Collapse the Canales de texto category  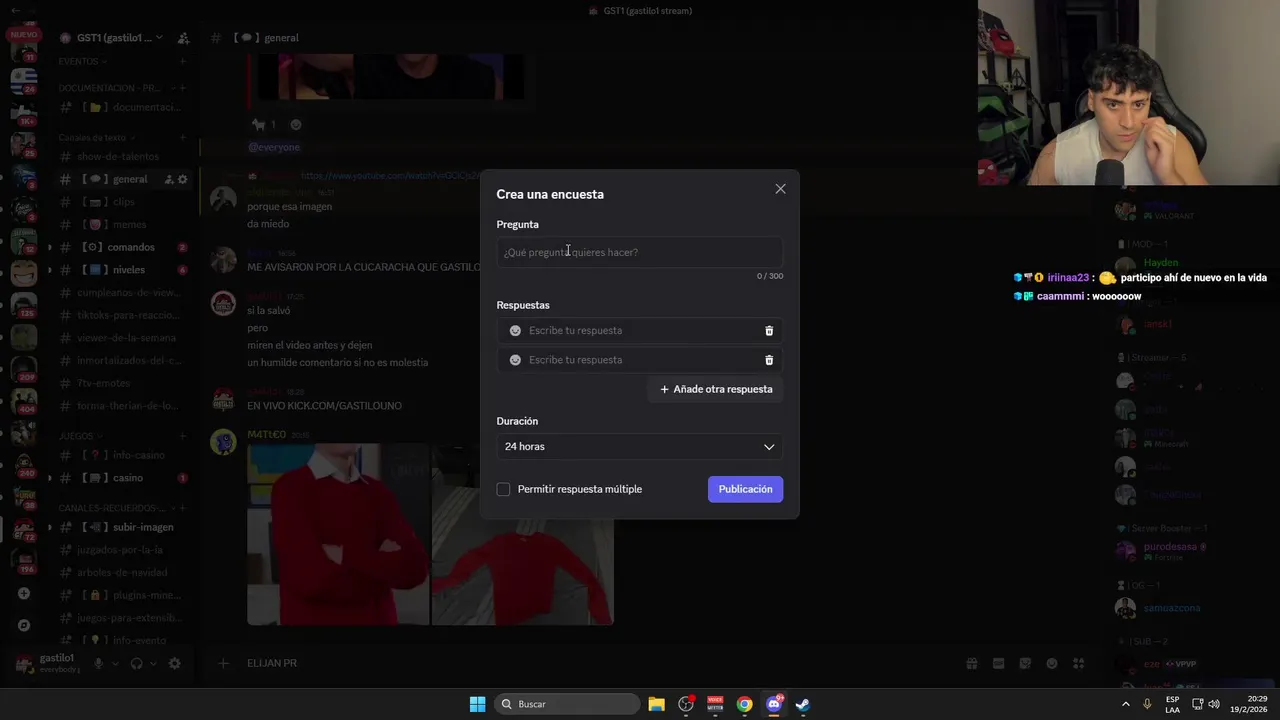click(97, 137)
